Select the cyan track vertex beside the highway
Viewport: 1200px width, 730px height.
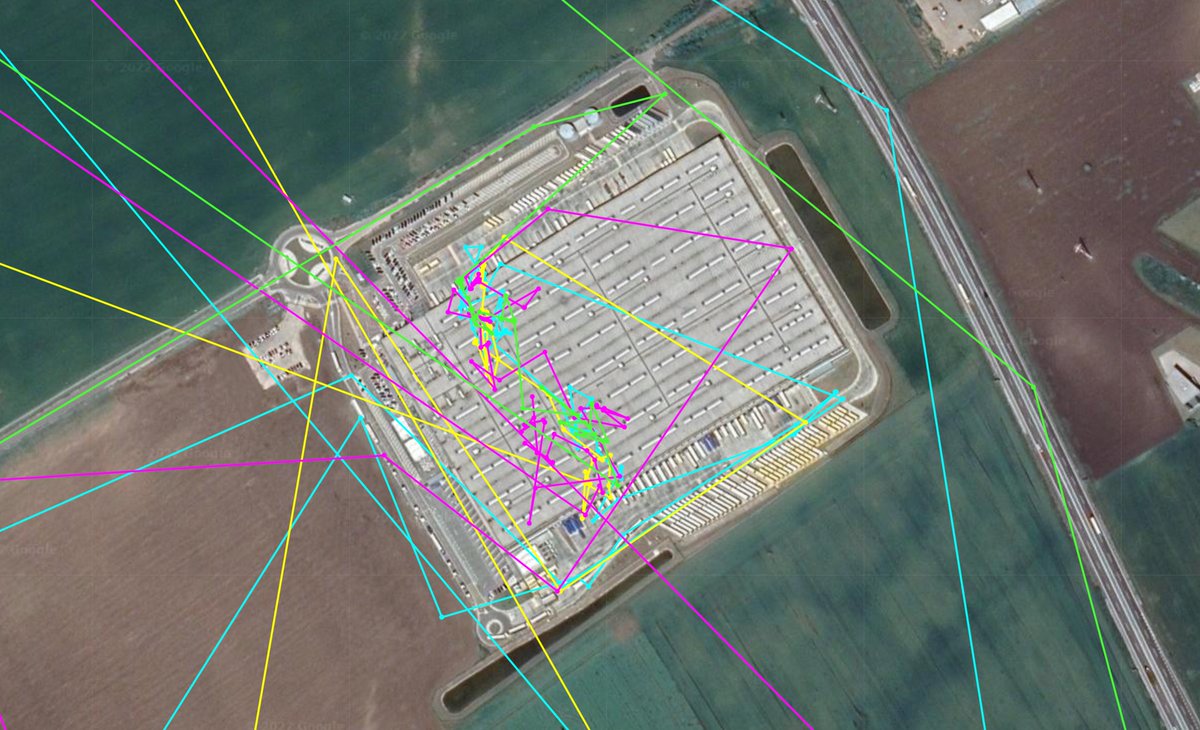887,109
